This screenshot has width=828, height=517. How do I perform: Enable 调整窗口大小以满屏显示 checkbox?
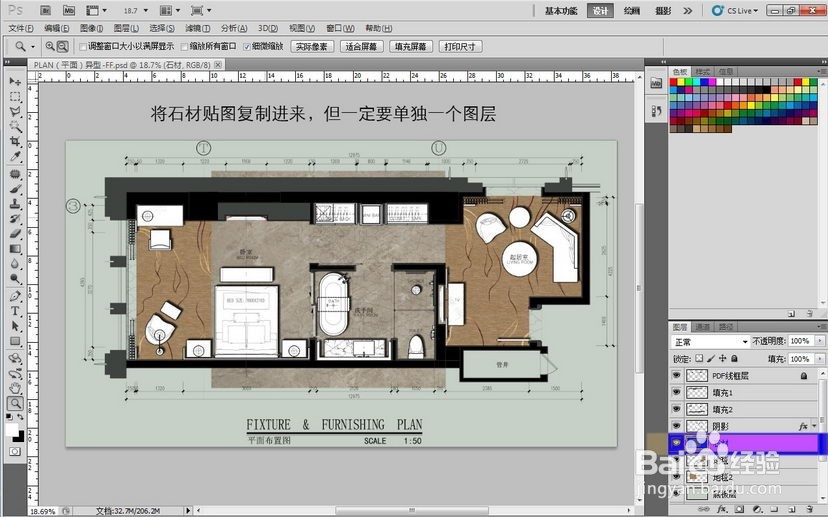point(83,47)
